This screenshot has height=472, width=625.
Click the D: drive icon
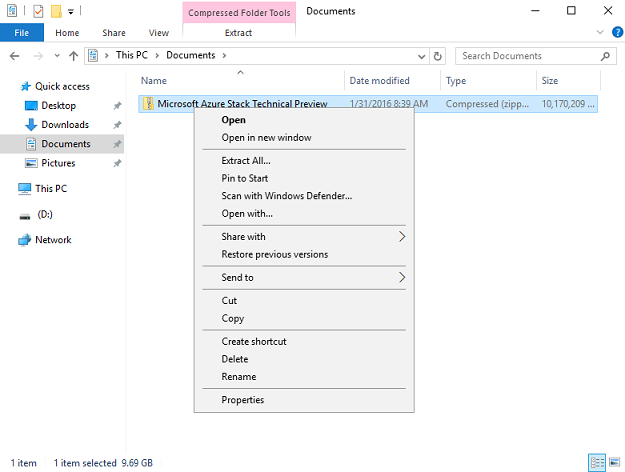[25, 216]
